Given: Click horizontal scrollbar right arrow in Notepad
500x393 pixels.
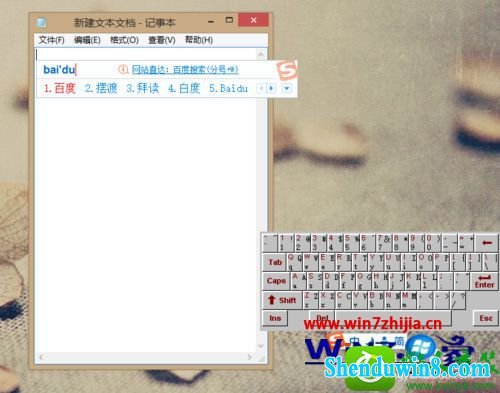Looking at the screenshot, I should pyautogui.click(x=250, y=357).
